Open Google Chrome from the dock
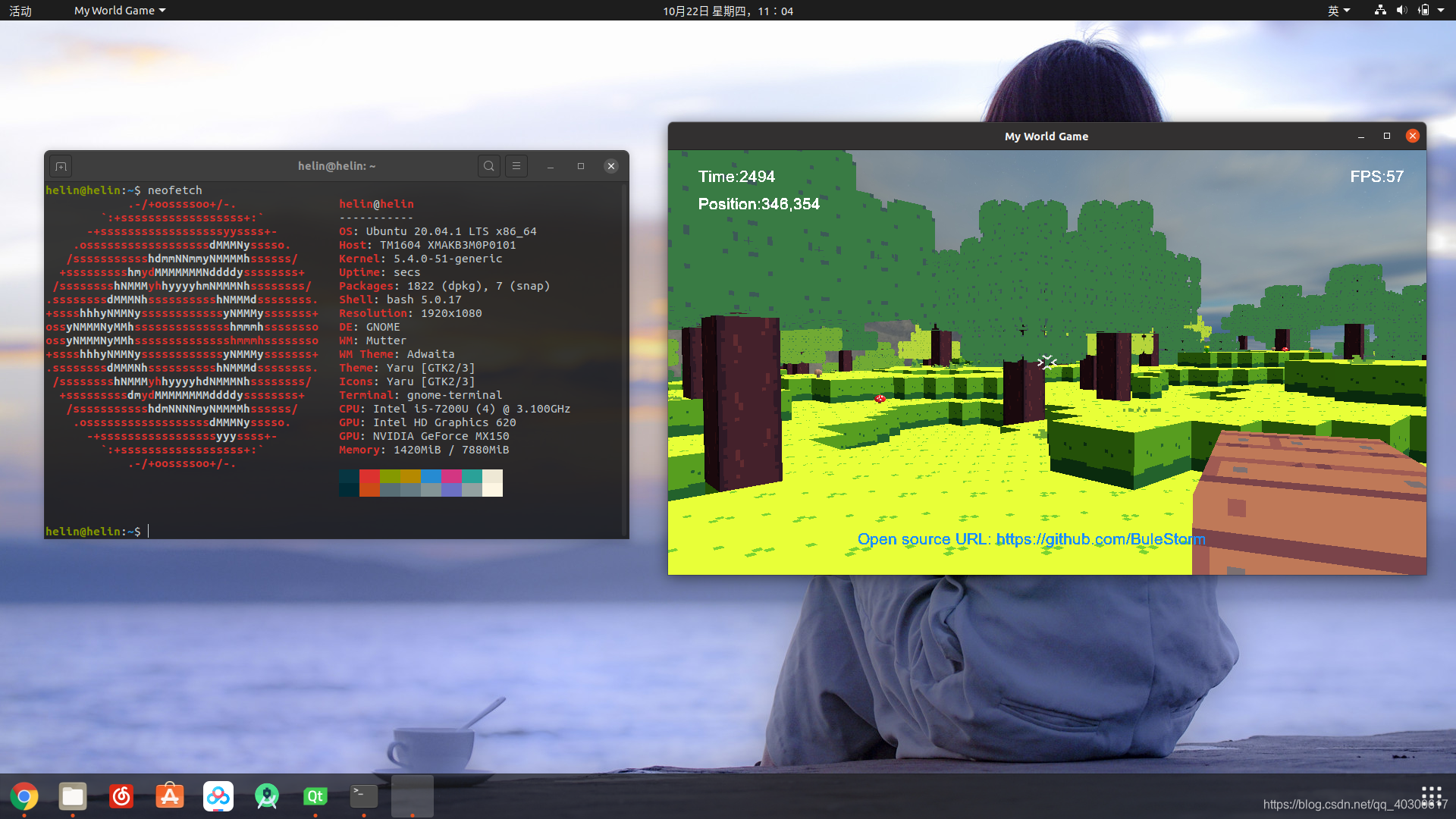This screenshot has height=819, width=1456. pyautogui.click(x=24, y=796)
